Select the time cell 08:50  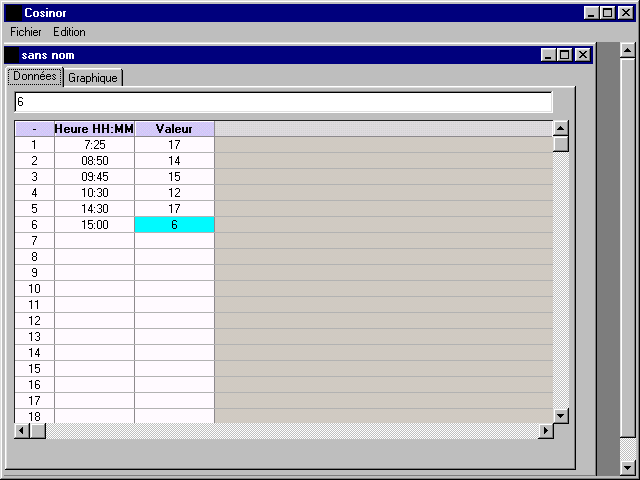coord(94,161)
